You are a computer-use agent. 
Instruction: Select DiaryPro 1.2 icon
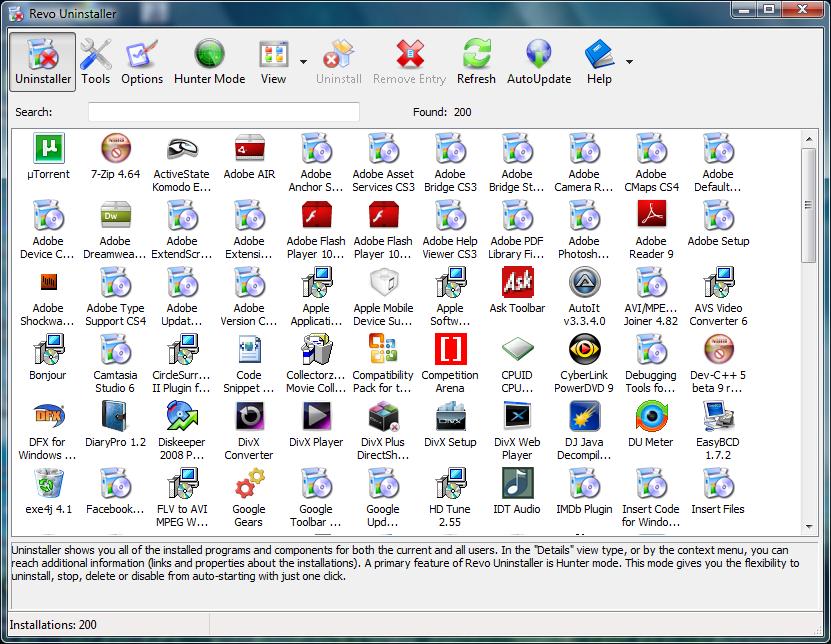coord(115,417)
